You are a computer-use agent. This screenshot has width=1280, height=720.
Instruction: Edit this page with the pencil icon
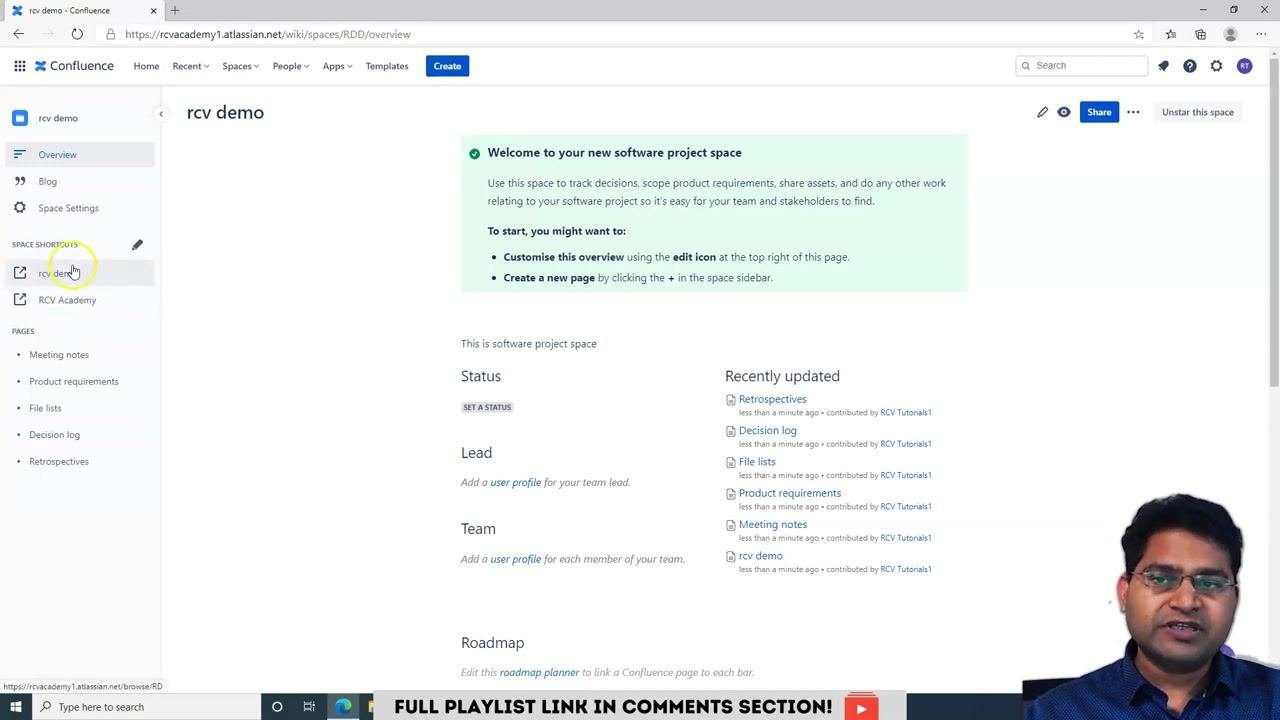pos(1042,112)
